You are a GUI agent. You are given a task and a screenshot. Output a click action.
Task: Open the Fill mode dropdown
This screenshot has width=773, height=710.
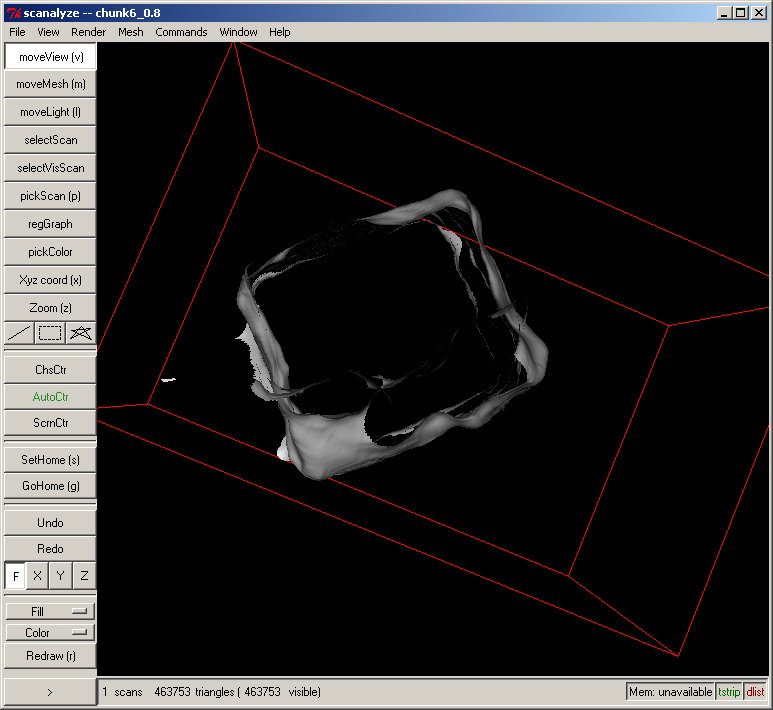tap(50, 611)
